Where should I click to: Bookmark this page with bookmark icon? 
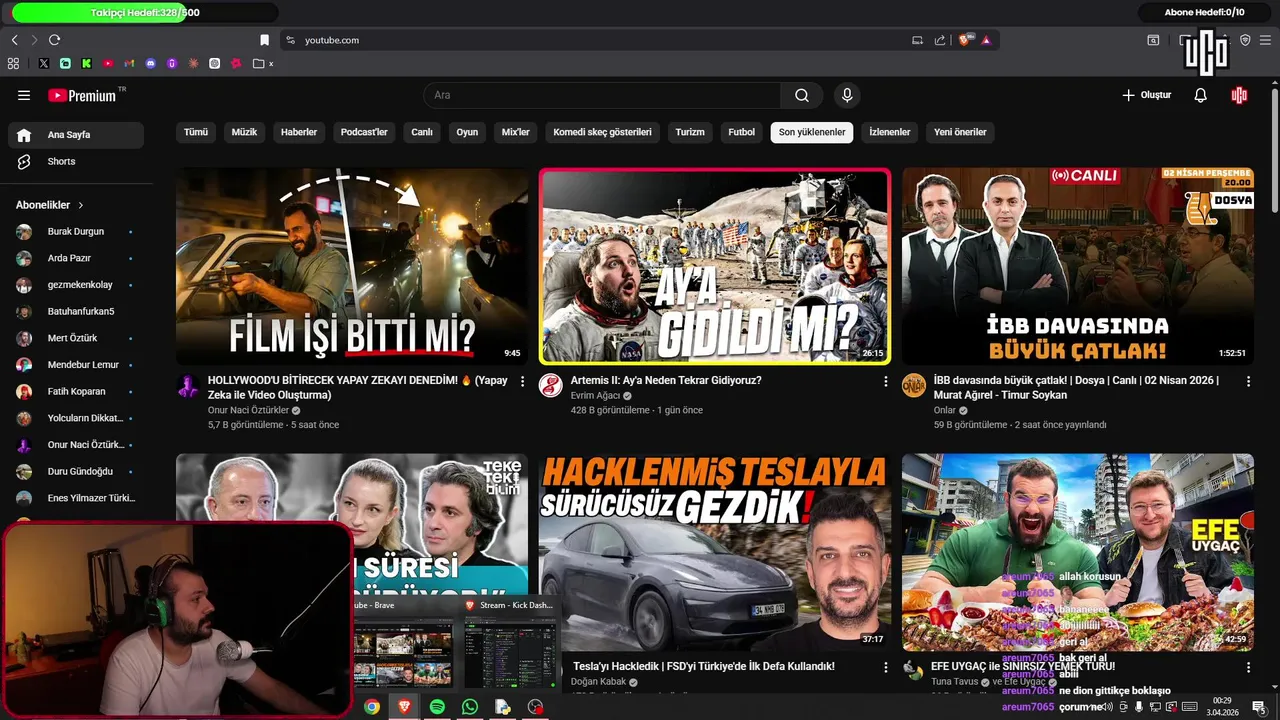point(264,40)
